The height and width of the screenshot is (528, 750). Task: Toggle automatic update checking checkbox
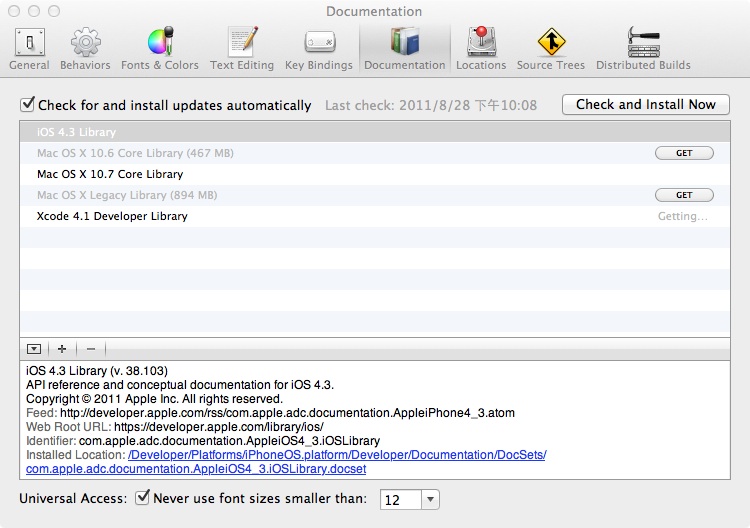point(28,104)
